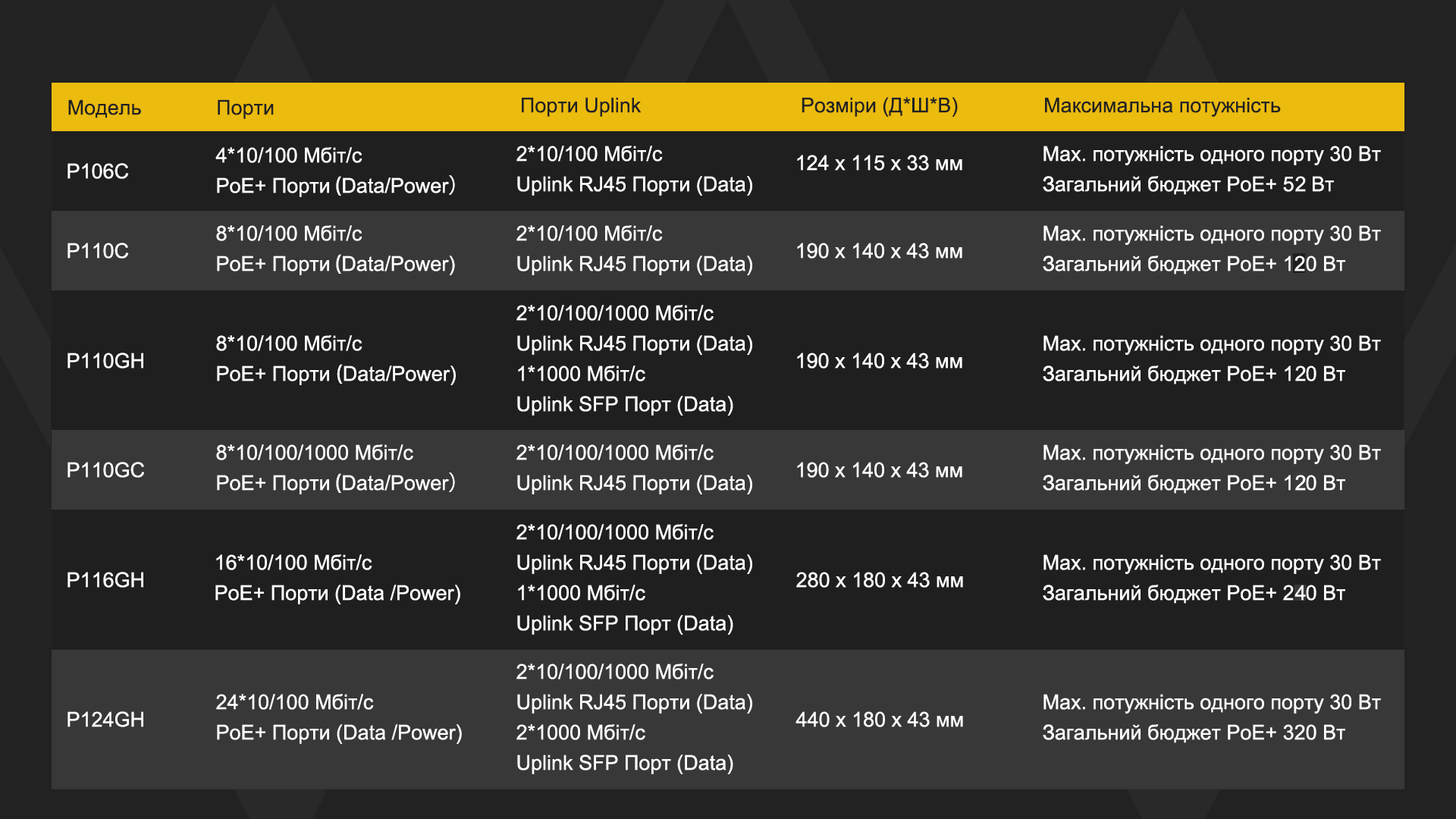
Task: Click P110GC 'Загальний бюджет PoE+ 120 Вт'
Action: click(1194, 483)
